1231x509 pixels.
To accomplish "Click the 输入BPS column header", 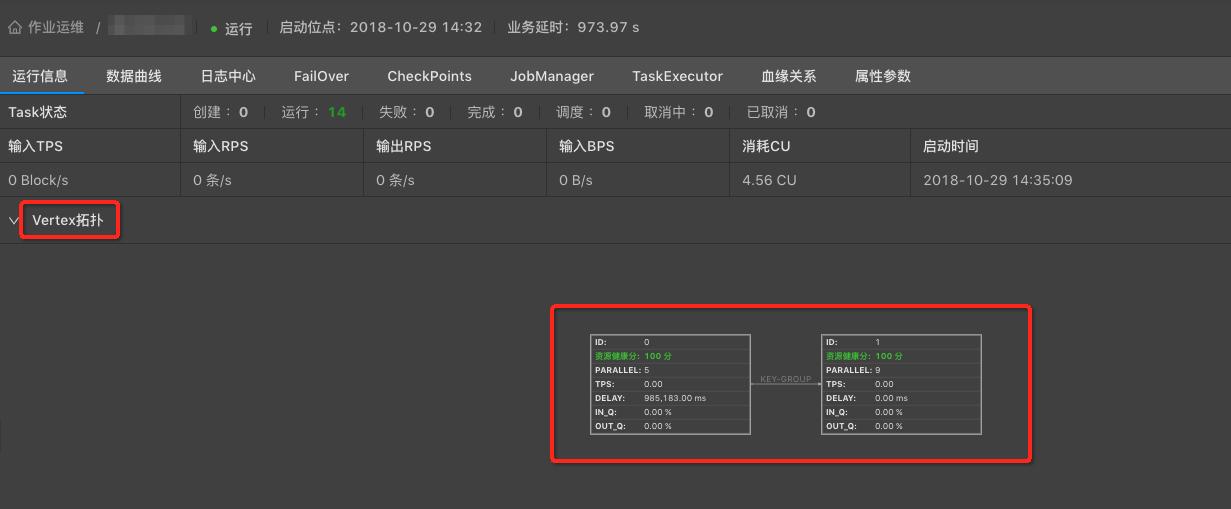I will 587,146.
